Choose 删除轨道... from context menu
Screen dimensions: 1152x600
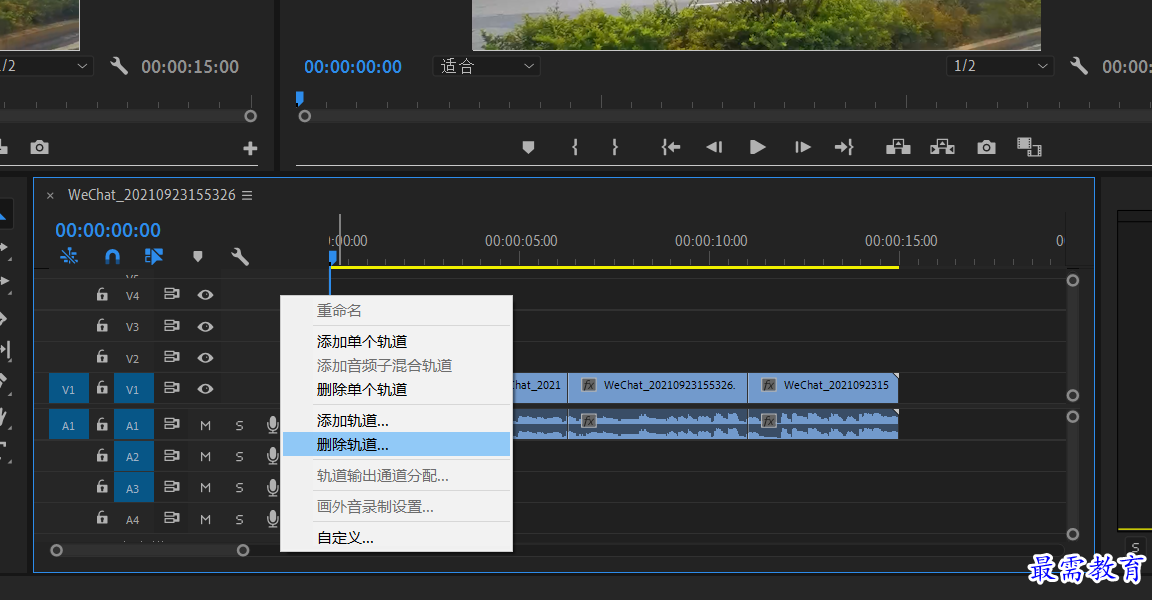tap(397, 444)
